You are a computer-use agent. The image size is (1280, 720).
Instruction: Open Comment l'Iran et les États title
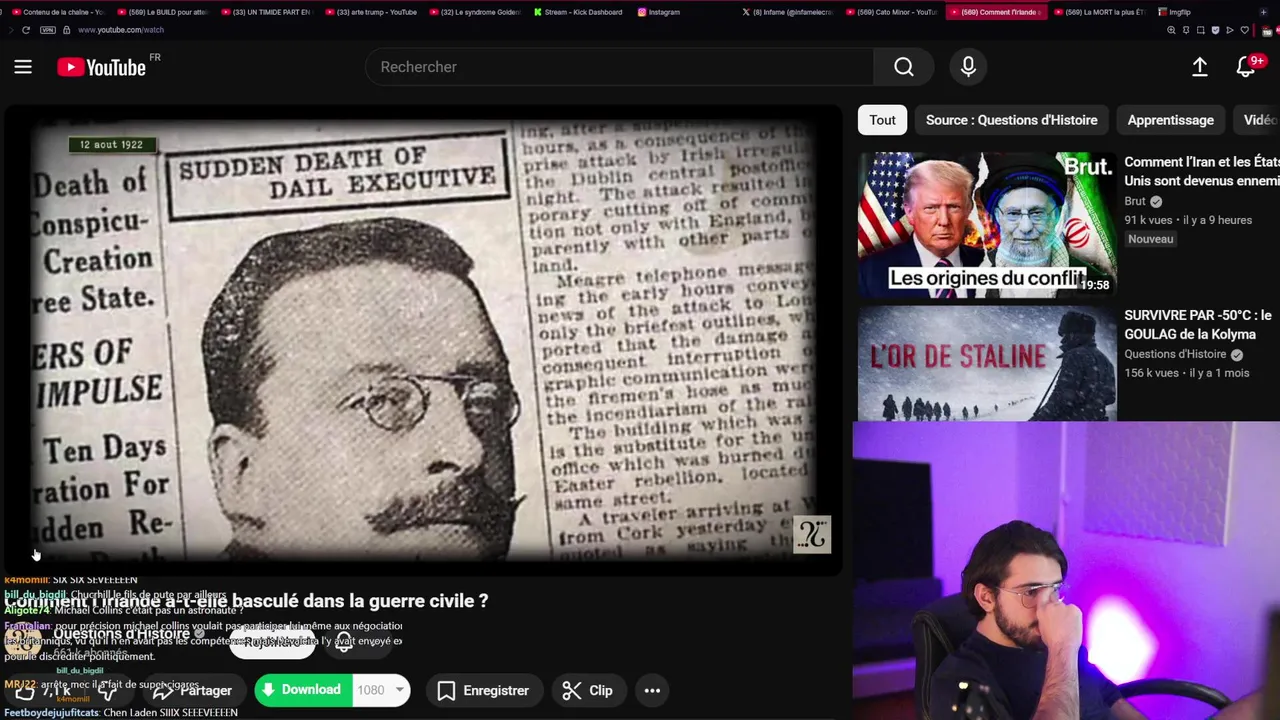[x=1201, y=171]
